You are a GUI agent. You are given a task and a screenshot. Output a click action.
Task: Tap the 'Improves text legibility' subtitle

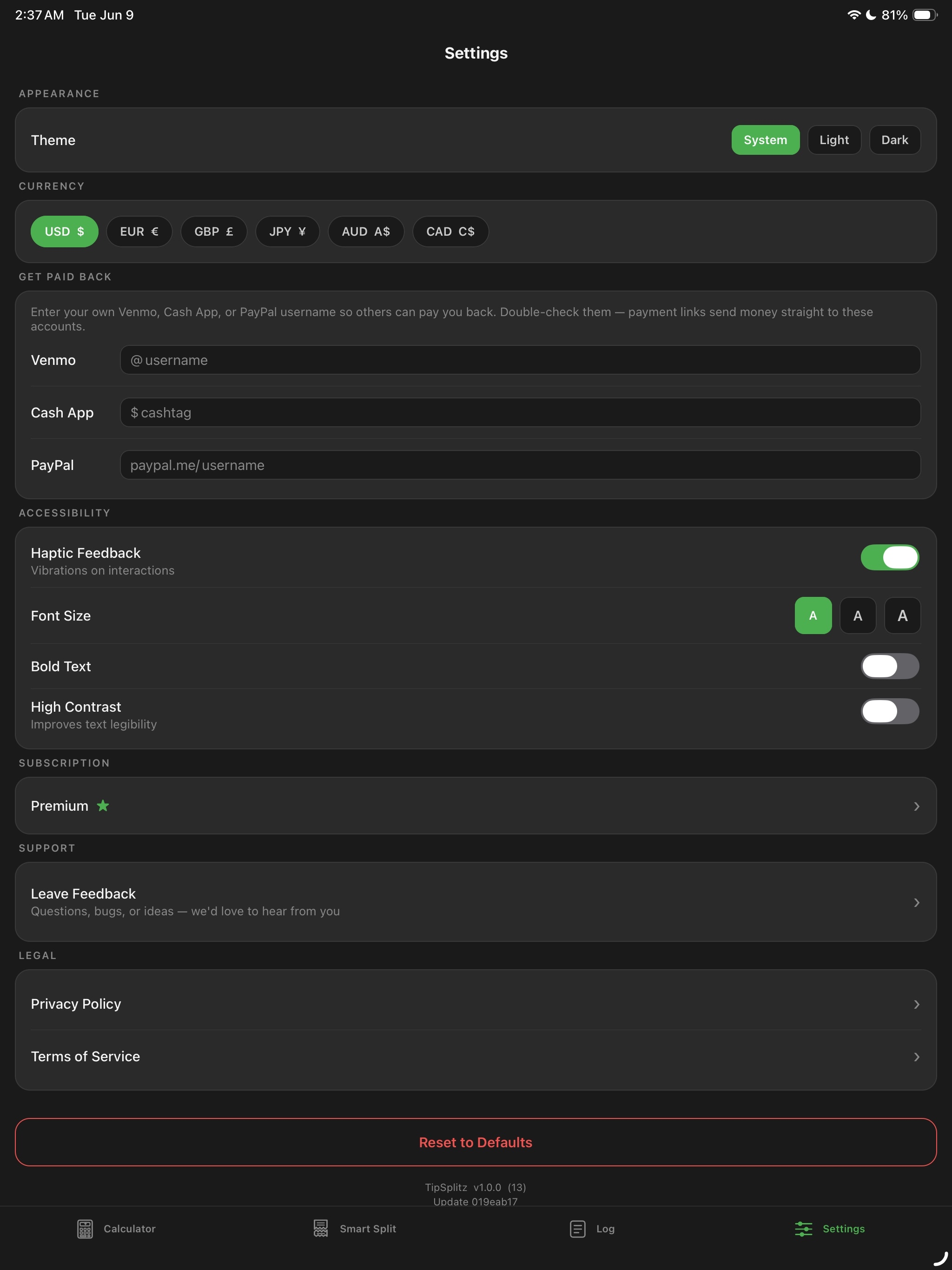(x=93, y=725)
